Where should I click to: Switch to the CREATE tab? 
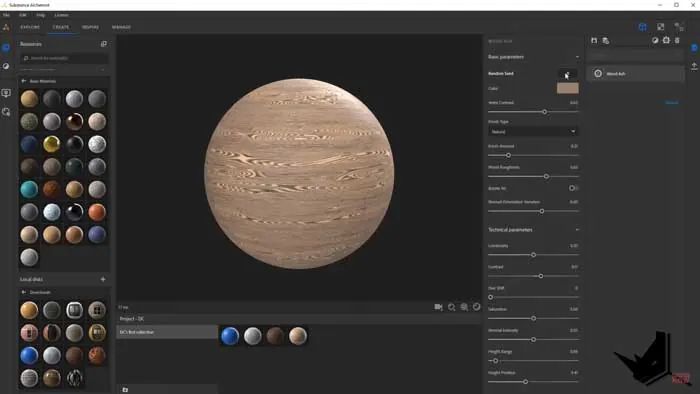click(61, 27)
